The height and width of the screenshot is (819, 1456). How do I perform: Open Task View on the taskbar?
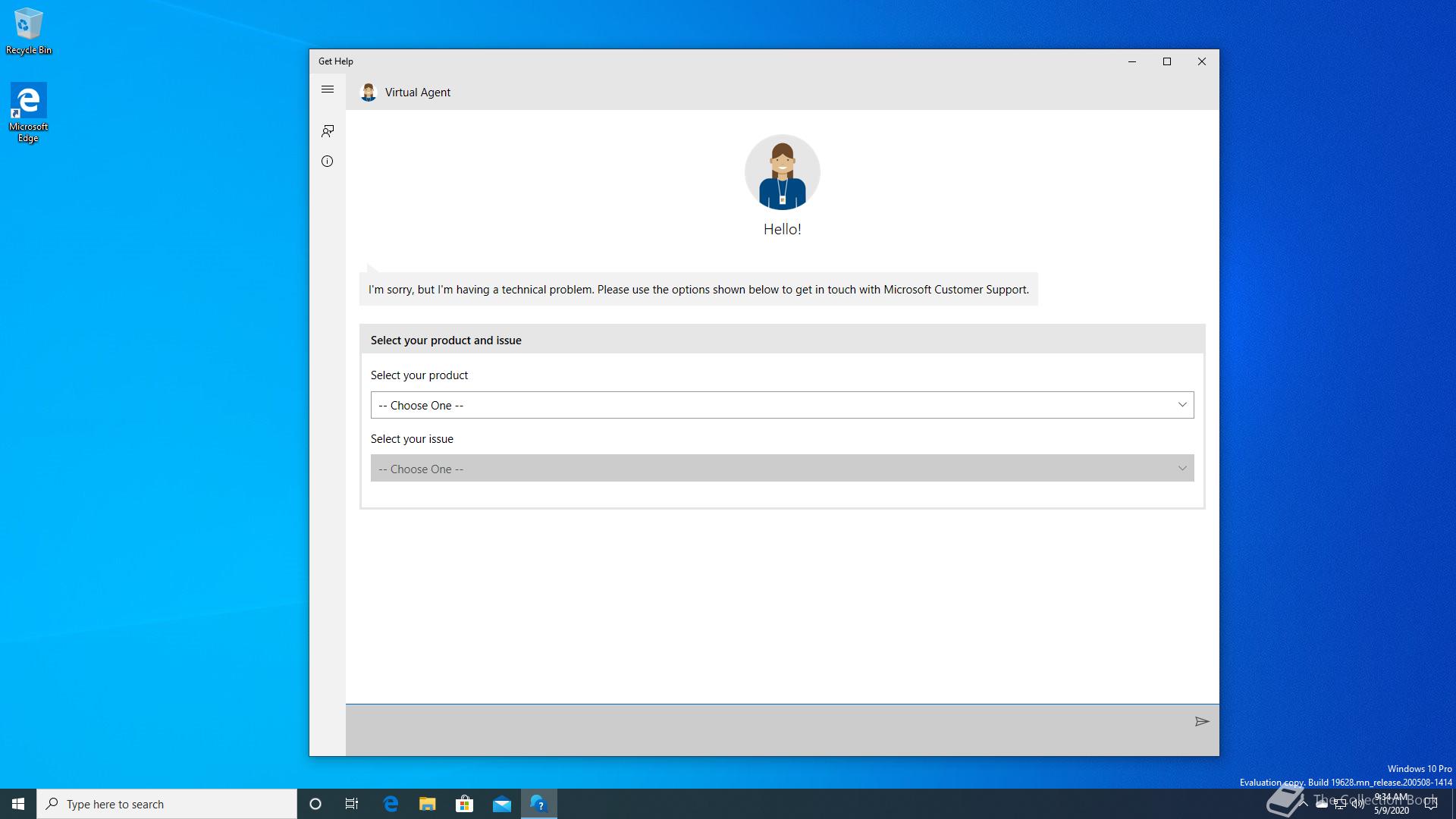pos(352,804)
